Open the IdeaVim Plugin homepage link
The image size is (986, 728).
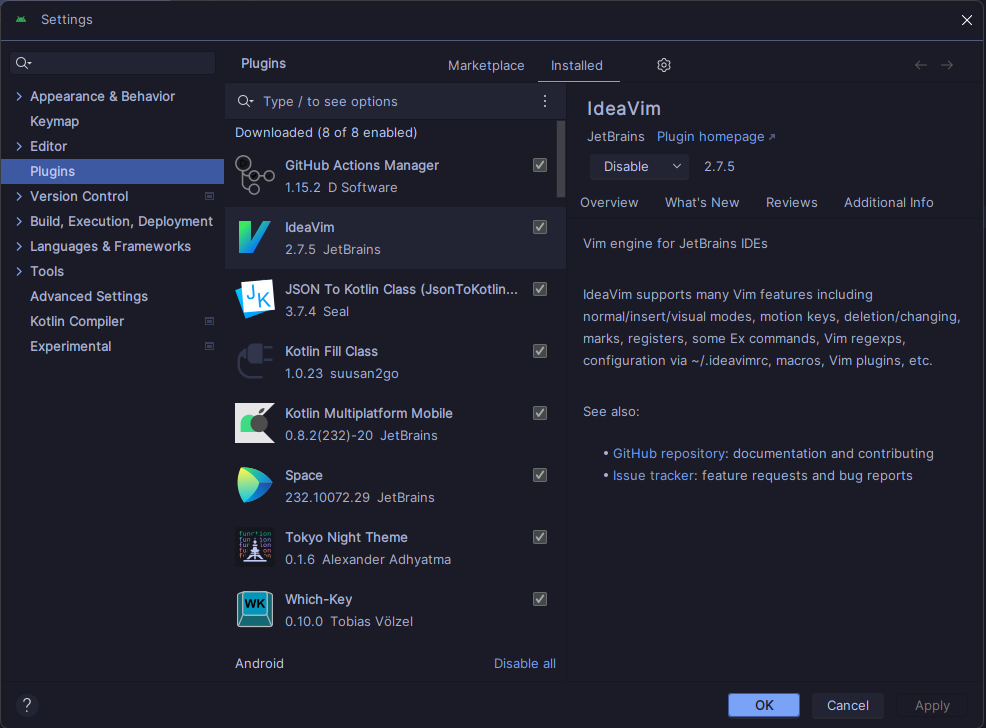710,136
